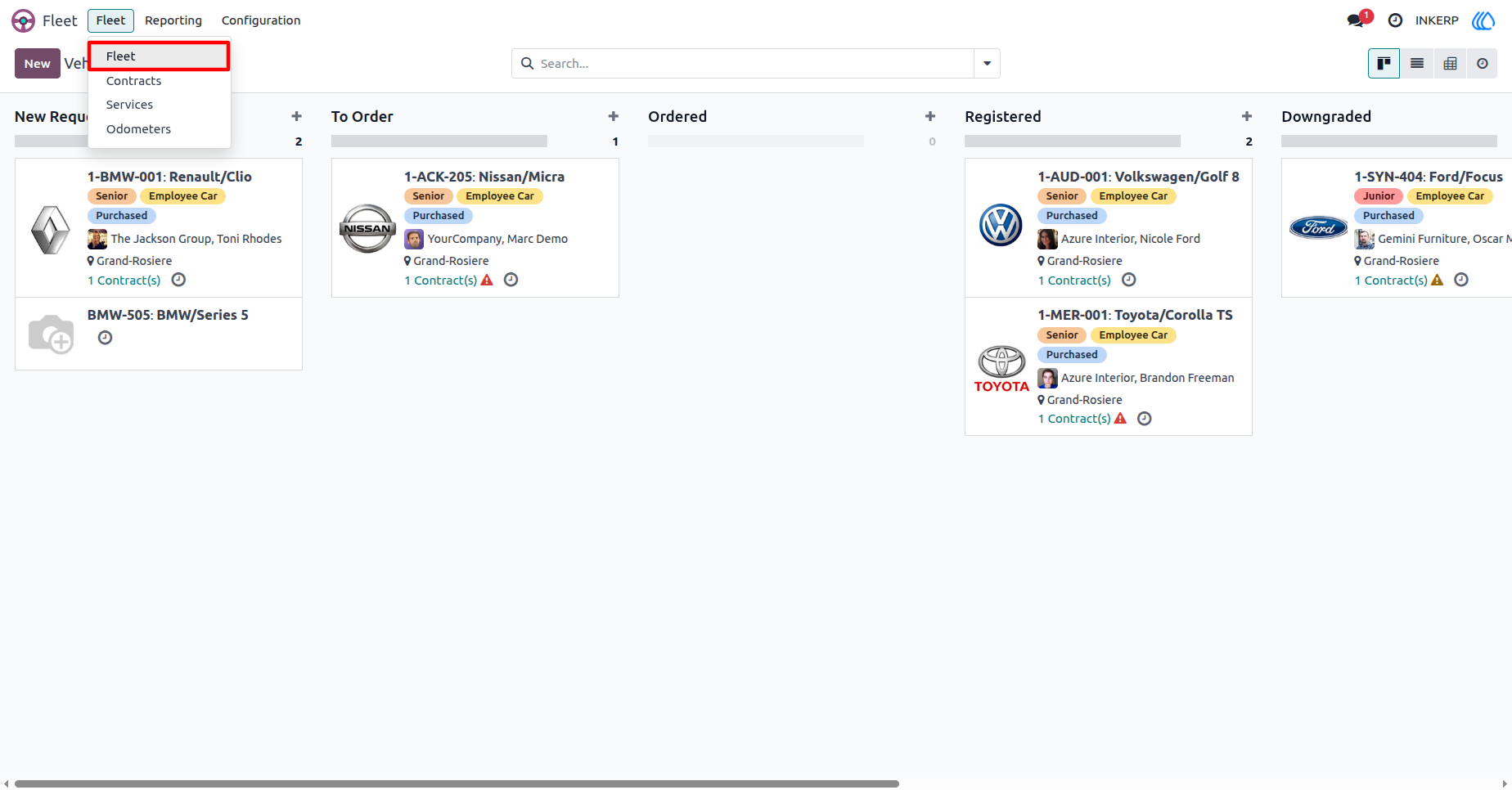Add a card in Registered column
Viewport: 1512px width, 790px height.
pos(1247,117)
